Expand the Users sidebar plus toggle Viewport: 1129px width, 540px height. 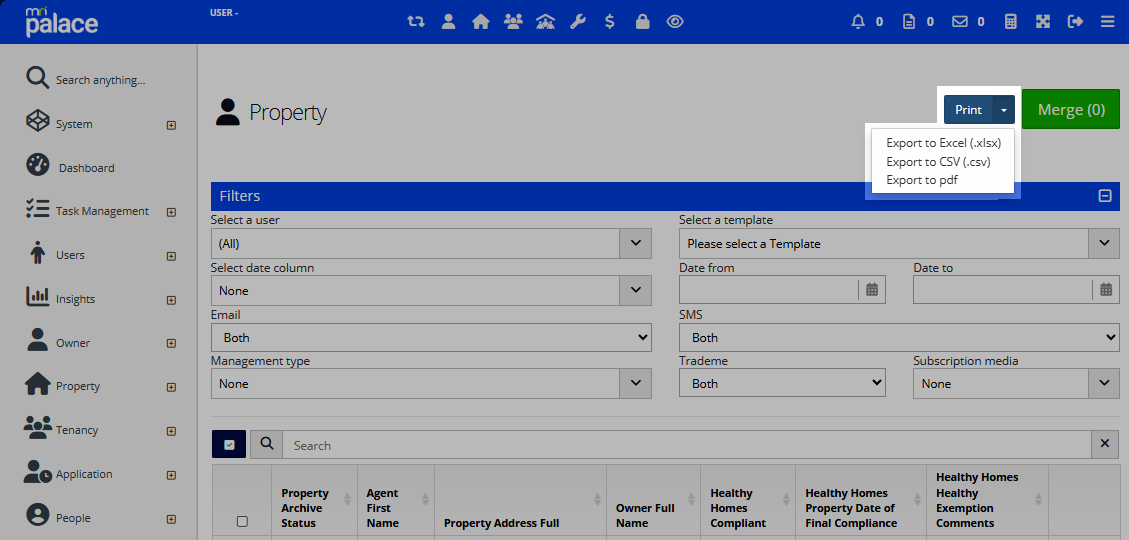pos(171,256)
